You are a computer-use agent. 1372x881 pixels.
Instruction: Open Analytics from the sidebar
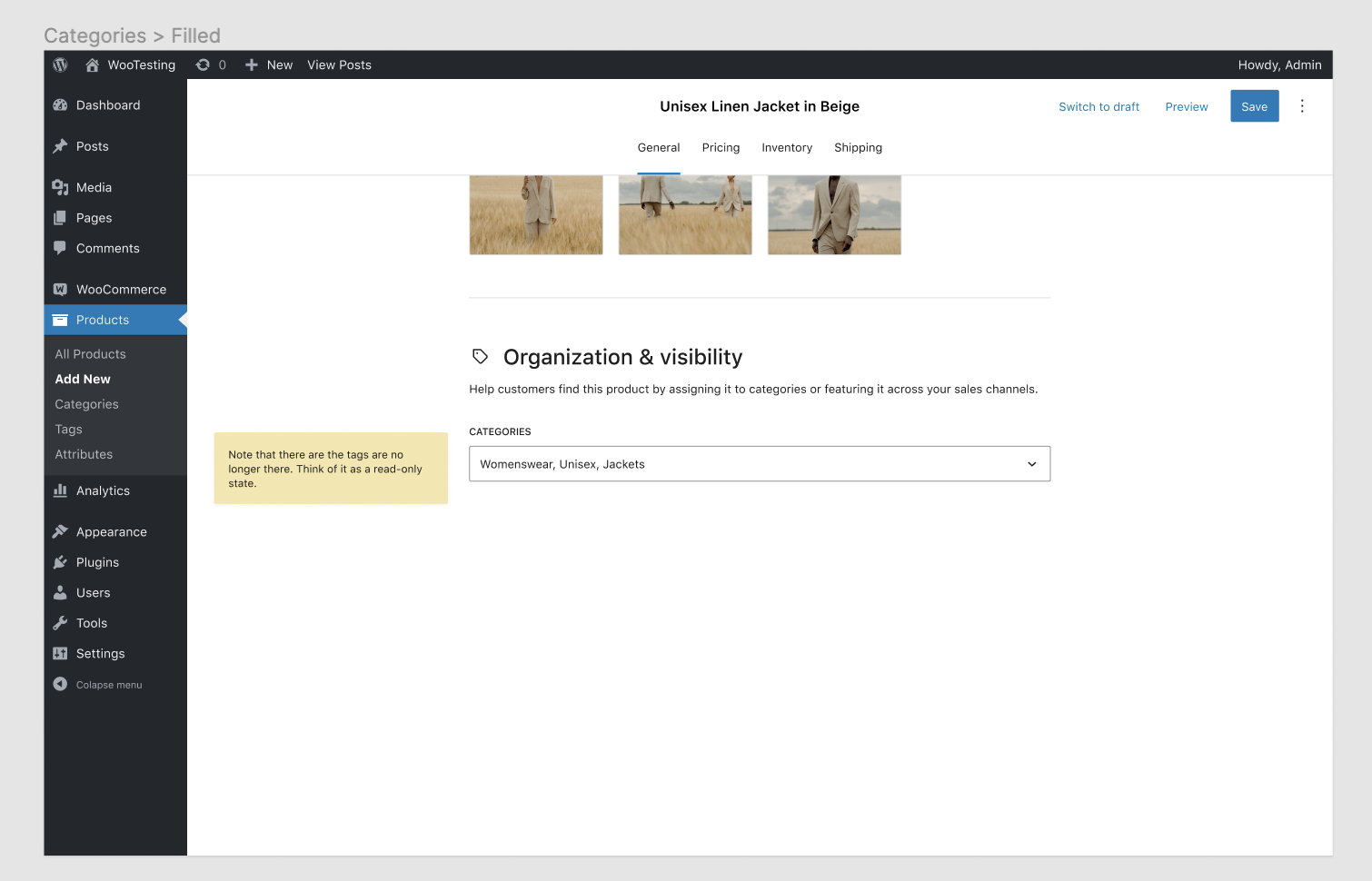click(x=60, y=490)
